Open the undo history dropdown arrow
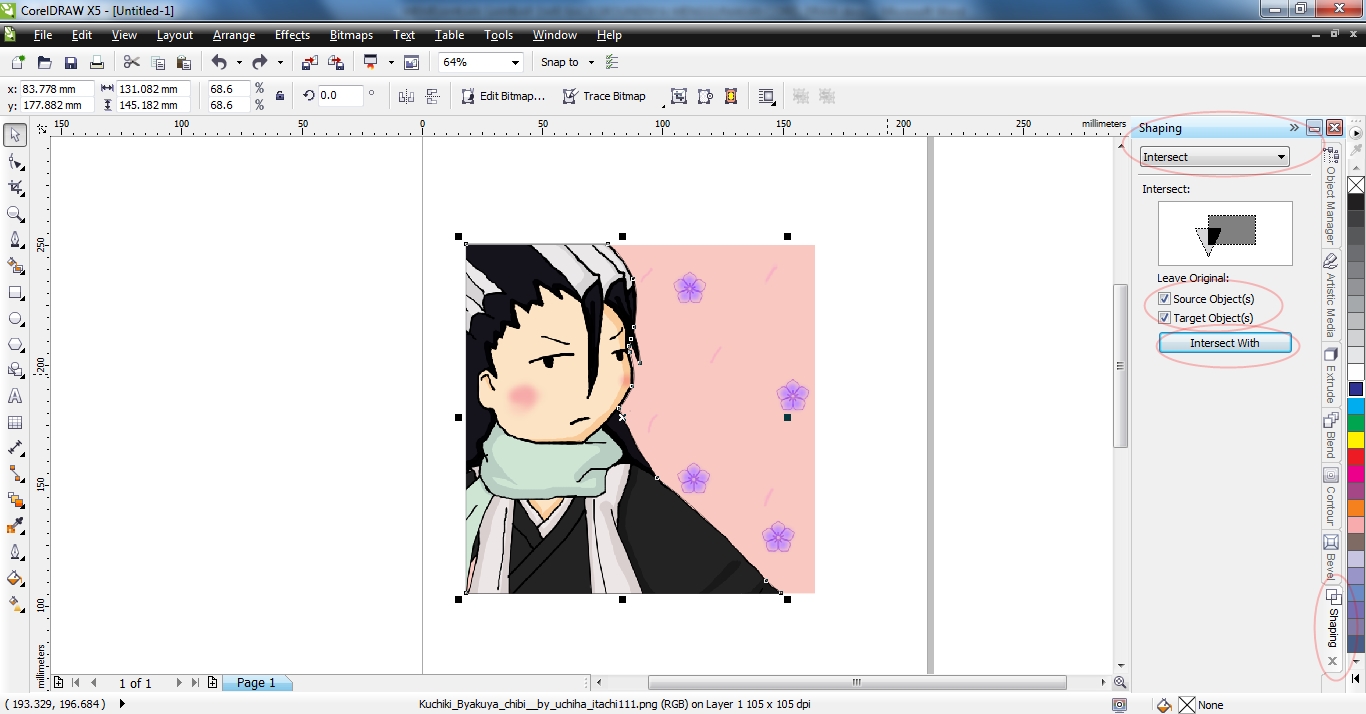Screen dimensions: 1366x714 [x=239, y=62]
